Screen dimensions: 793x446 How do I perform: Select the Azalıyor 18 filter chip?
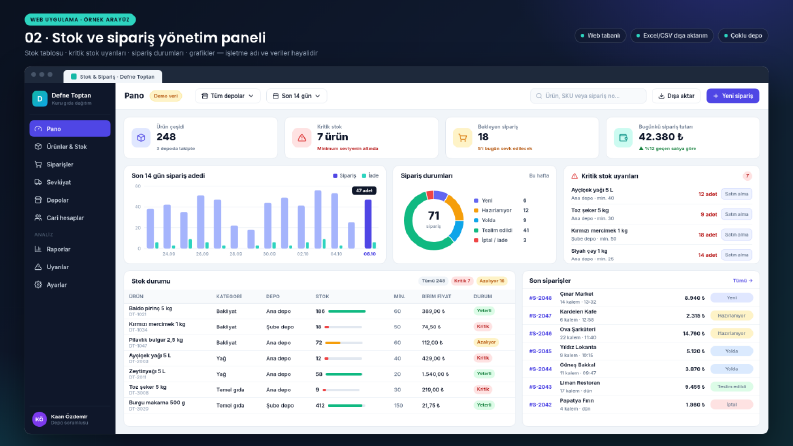[492, 281]
